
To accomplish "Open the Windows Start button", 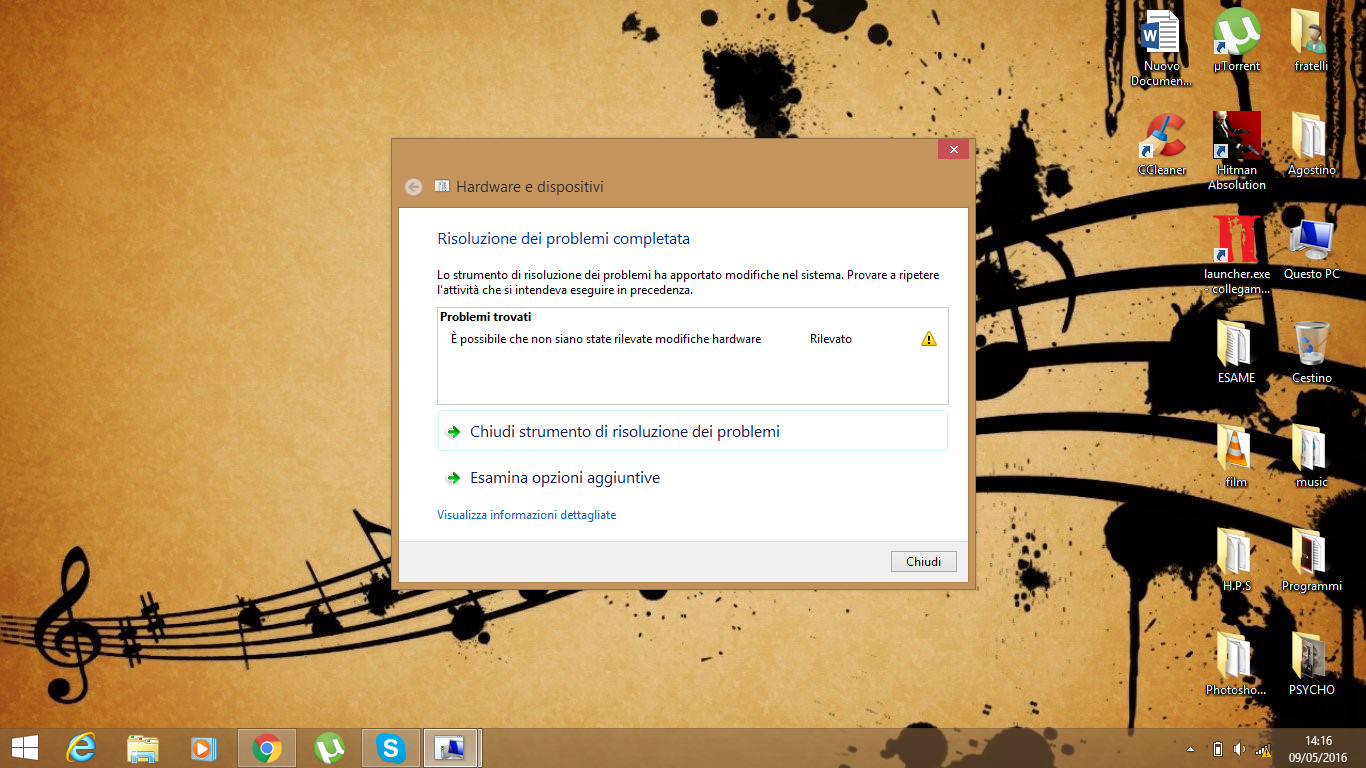I will (24, 748).
